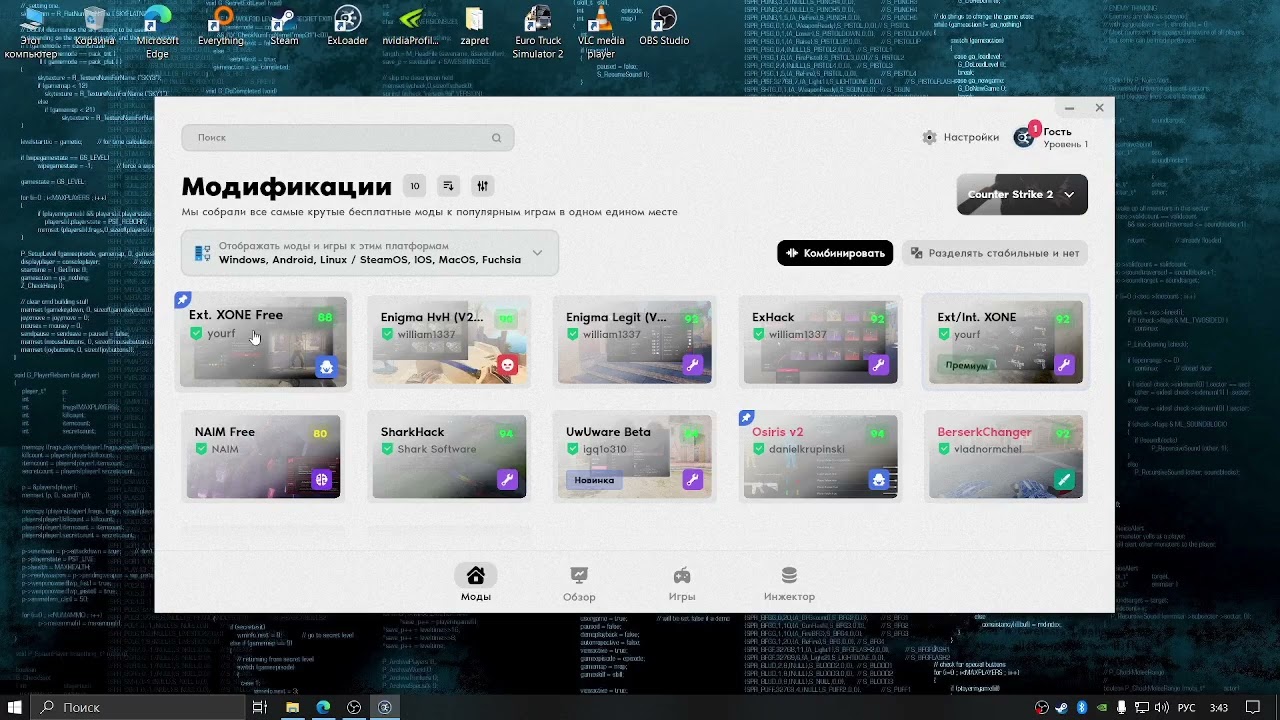
Task: Click the Поиск field in the app
Action: pyautogui.click(x=348, y=138)
